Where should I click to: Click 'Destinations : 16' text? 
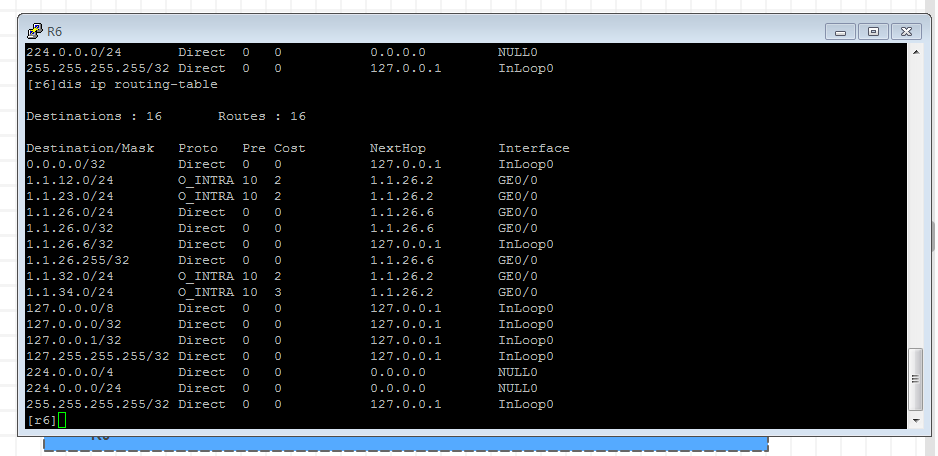(x=94, y=116)
